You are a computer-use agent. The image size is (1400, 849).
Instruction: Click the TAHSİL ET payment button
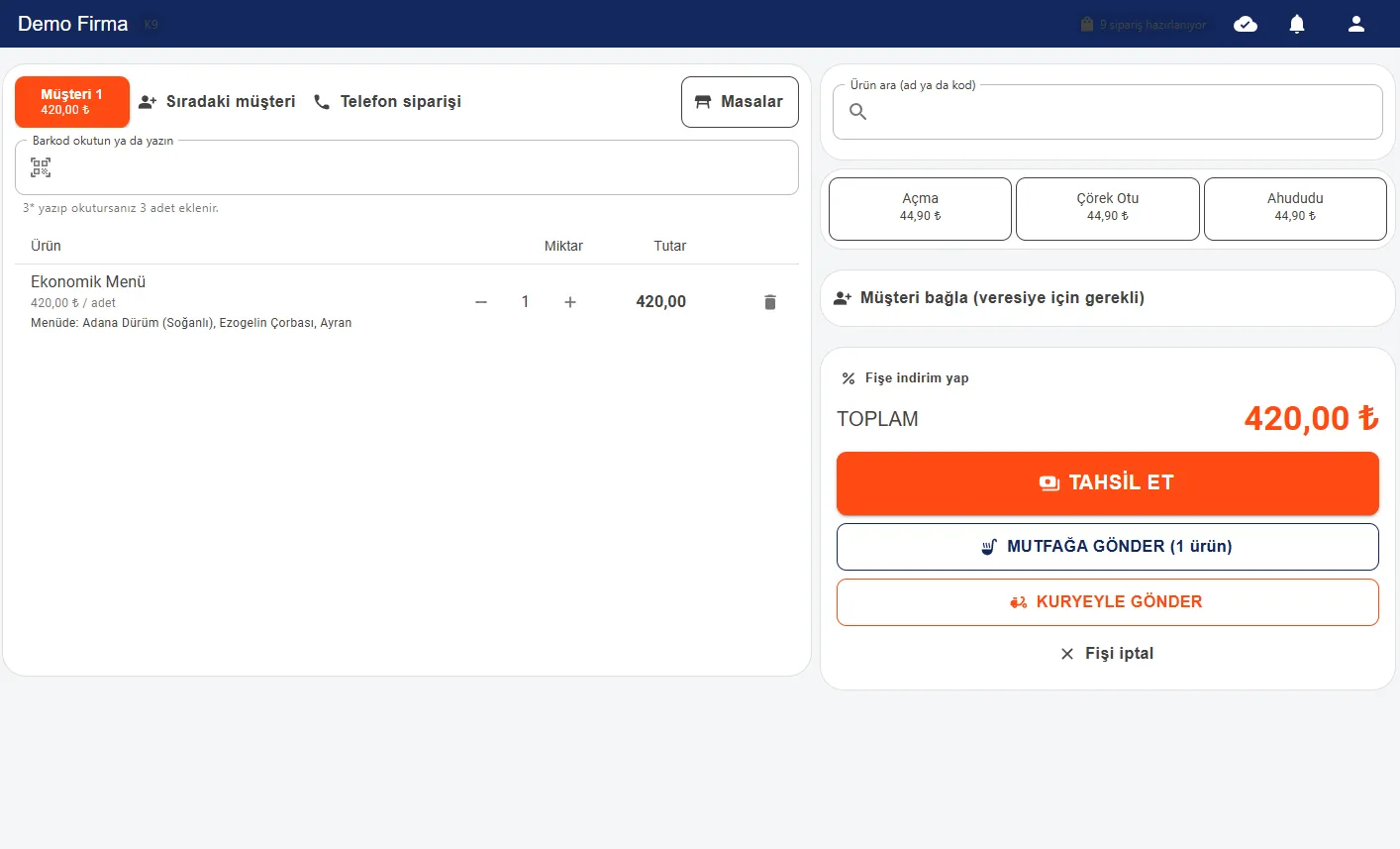click(x=1108, y=483)
